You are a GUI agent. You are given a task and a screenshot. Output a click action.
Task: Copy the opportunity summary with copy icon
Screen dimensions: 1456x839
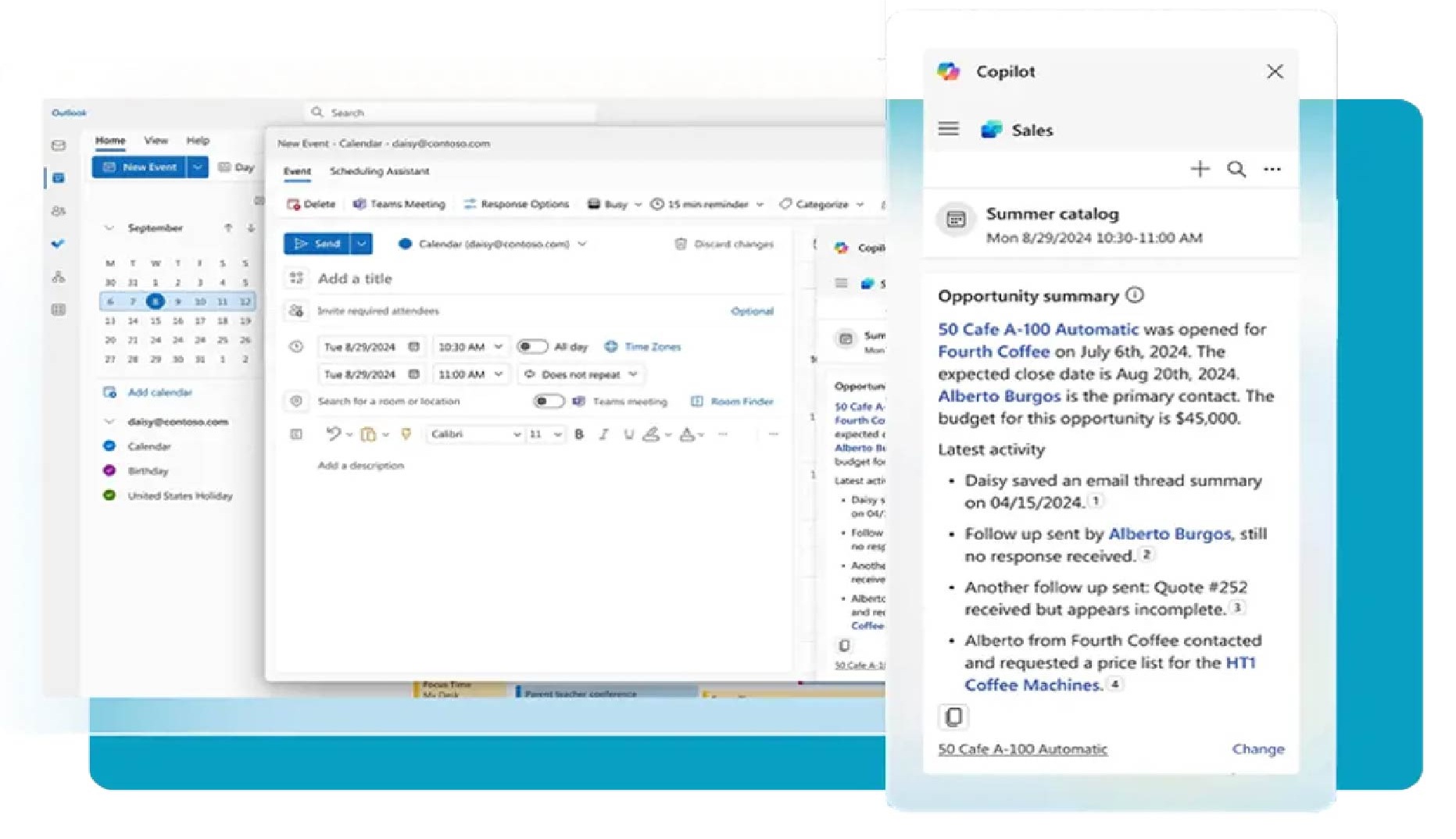pyautogui.click(x=953, y=716)
